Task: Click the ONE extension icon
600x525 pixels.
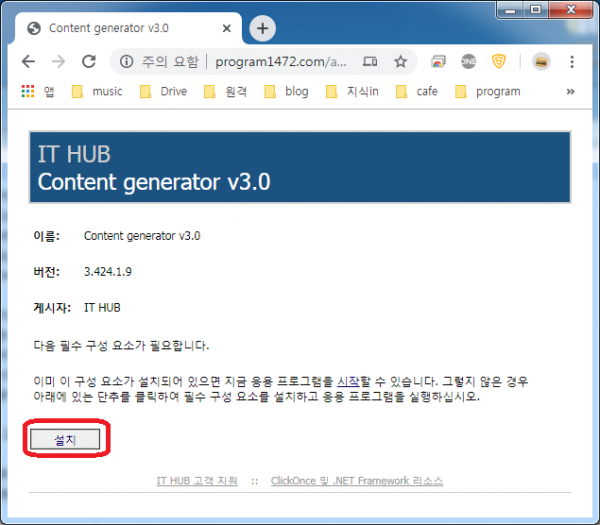Action: pos(468,61)
